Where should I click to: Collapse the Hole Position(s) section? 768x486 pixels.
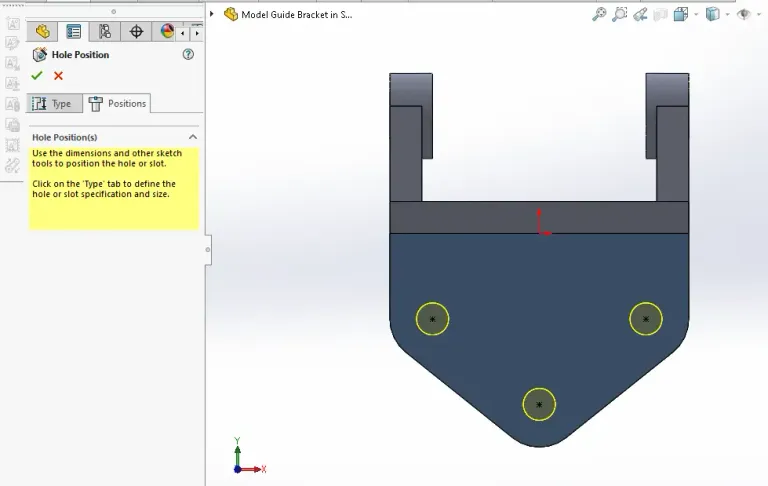[193, 137]
